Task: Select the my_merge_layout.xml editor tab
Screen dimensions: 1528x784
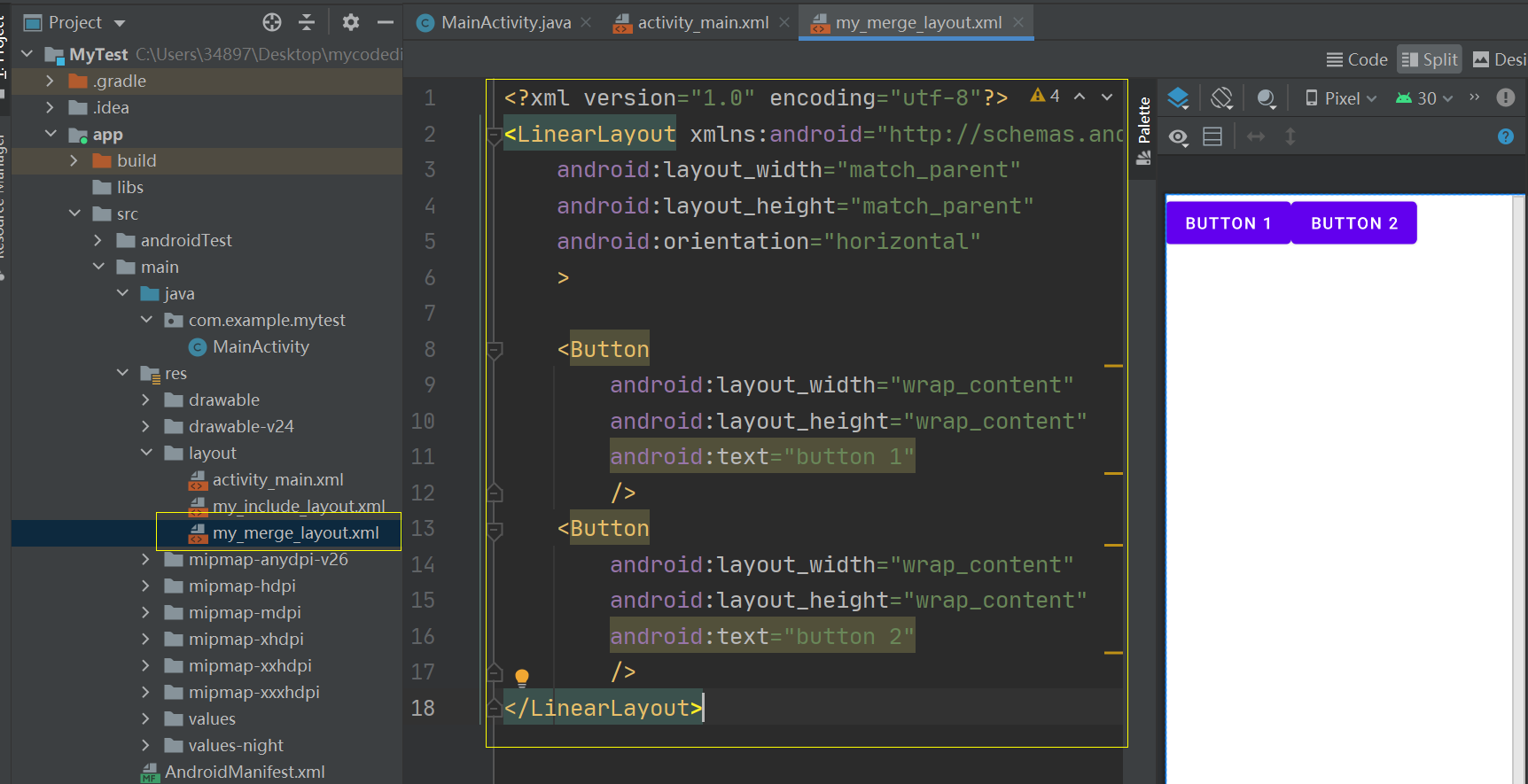Action: click(x=918, y=22)
